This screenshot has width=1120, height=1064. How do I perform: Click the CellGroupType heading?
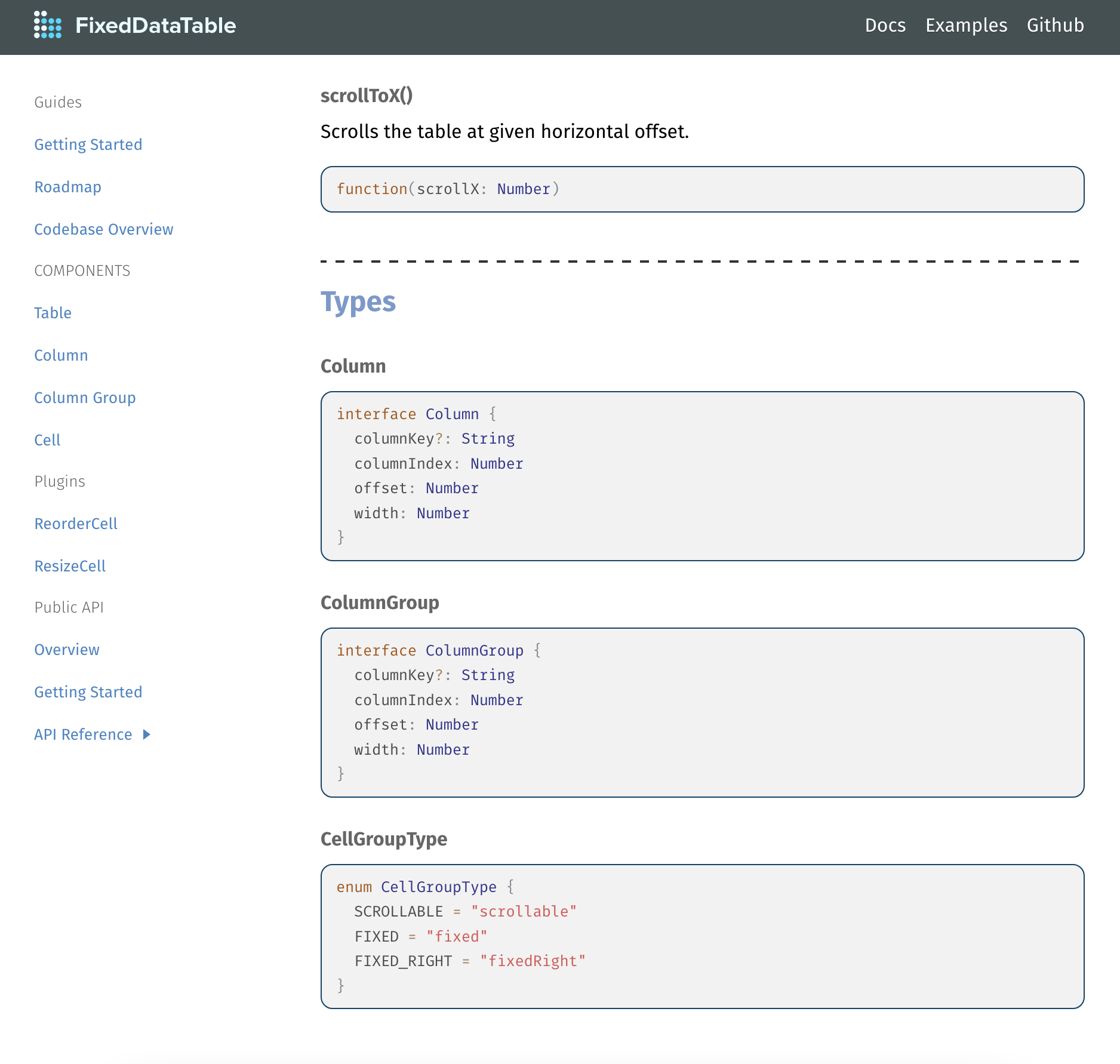pyautogui.click(x=384, y=839)
